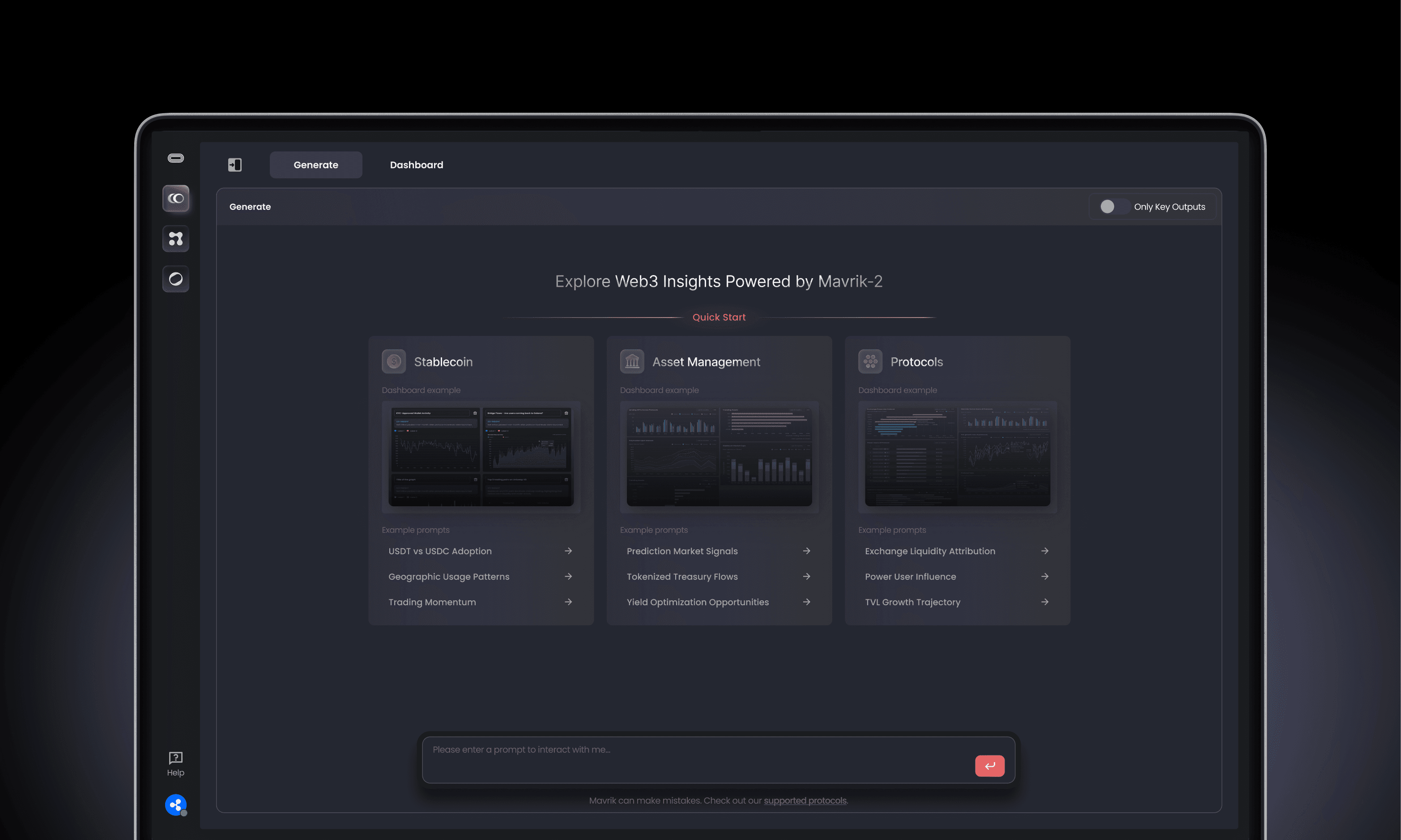The width and height of the screenshot is (1401, 840).
Task: Toggle the Only Key Outputs switch
Action: (x=1112, y=207)
